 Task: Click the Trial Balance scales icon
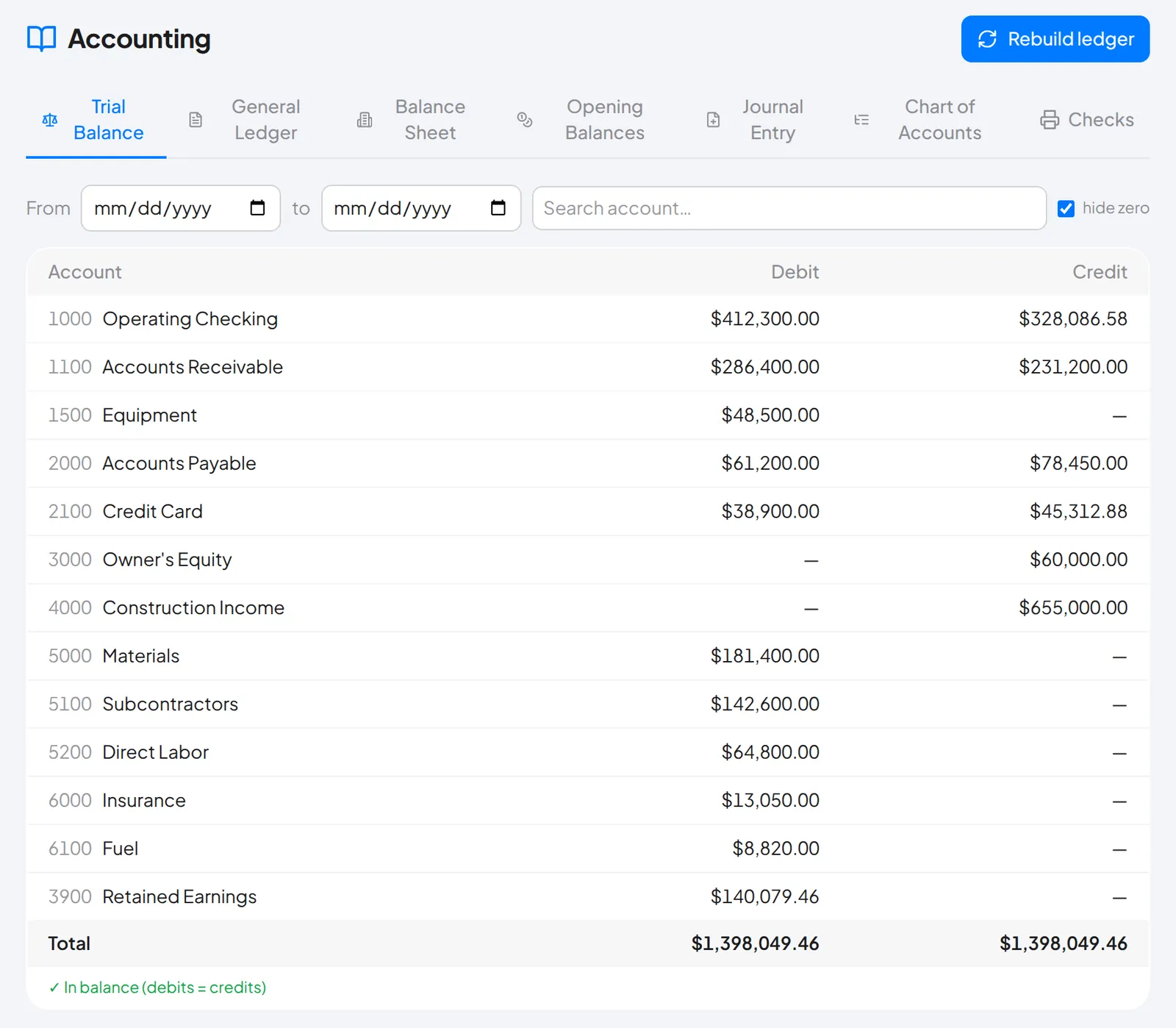tap(50, 120)
